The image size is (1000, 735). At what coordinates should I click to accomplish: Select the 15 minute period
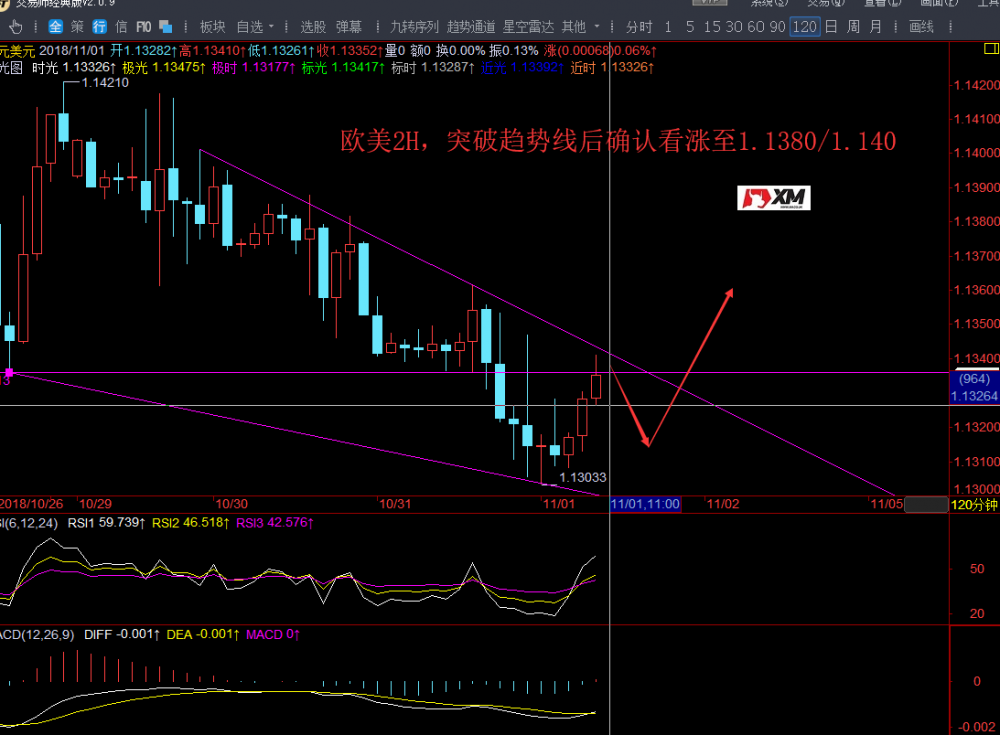click(x=712, y=27)
